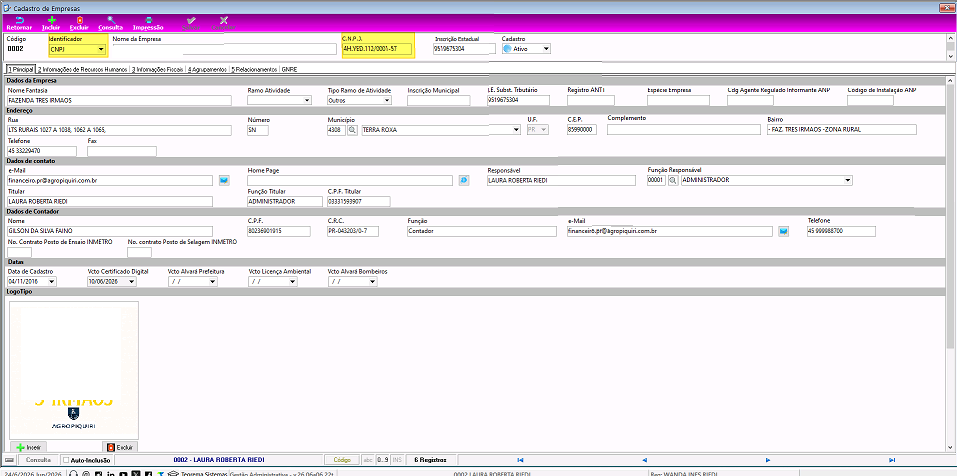Click the Nome Fantasia field

click(x=119, y=100)
